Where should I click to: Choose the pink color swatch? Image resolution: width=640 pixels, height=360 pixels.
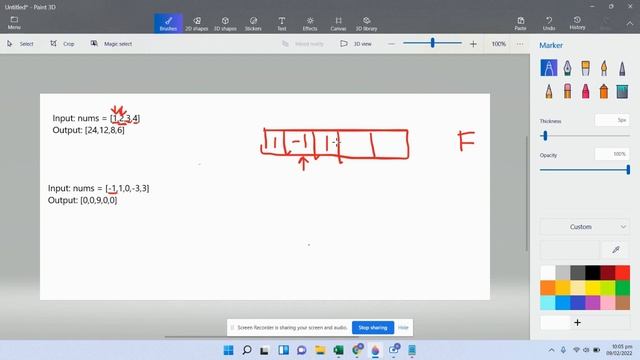click(x=607, y=302)
